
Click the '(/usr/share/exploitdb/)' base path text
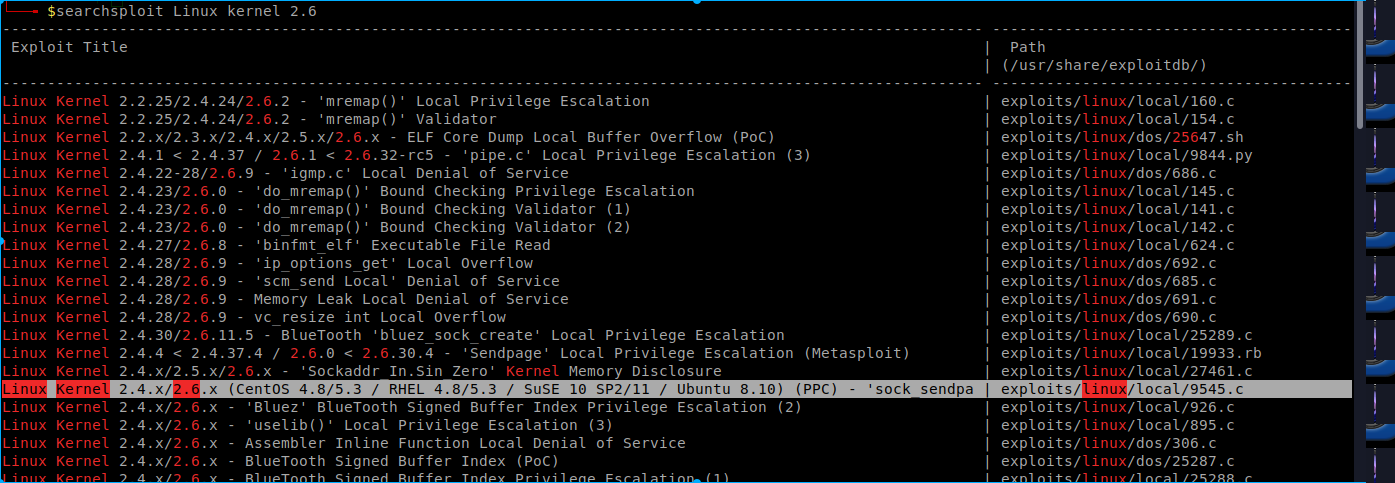click(x=1105, y=65)
